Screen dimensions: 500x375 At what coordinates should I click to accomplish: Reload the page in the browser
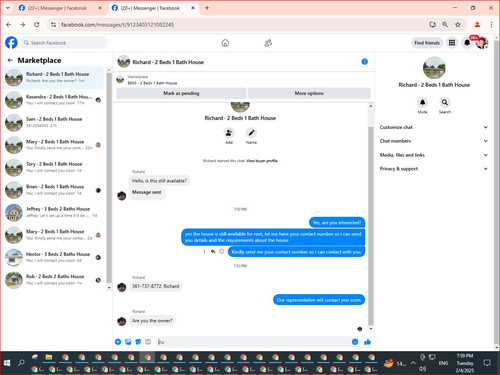pos(37,24)
